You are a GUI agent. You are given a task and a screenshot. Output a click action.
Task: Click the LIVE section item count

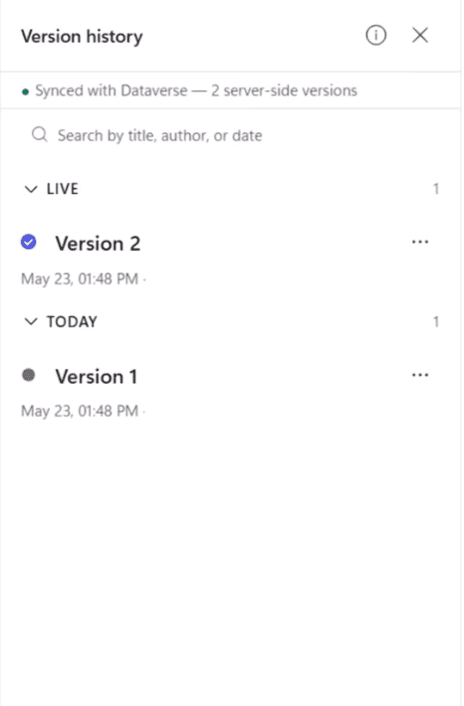[x=436, y=189]
